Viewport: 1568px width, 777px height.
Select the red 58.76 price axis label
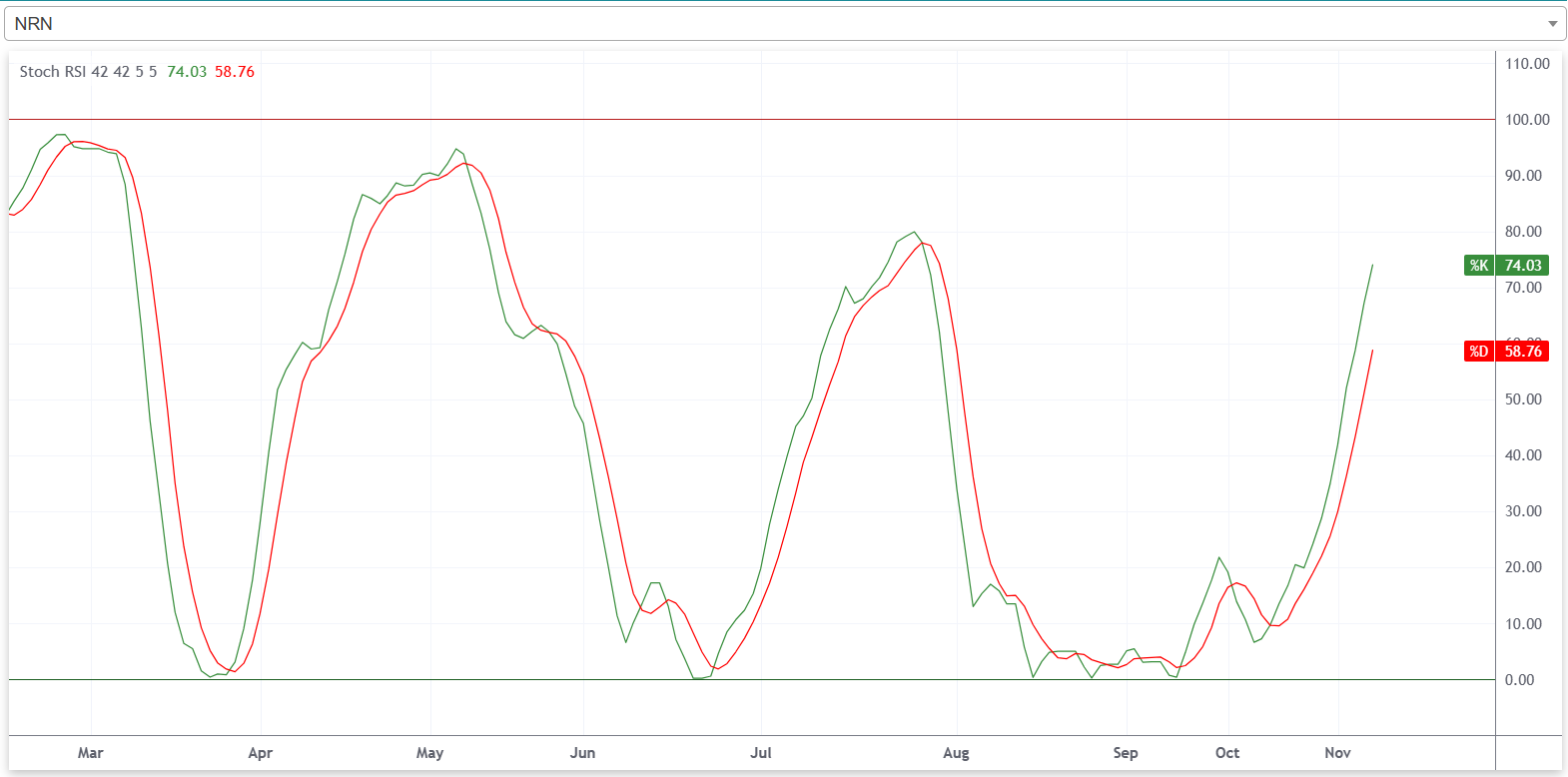click(1523, 352)
